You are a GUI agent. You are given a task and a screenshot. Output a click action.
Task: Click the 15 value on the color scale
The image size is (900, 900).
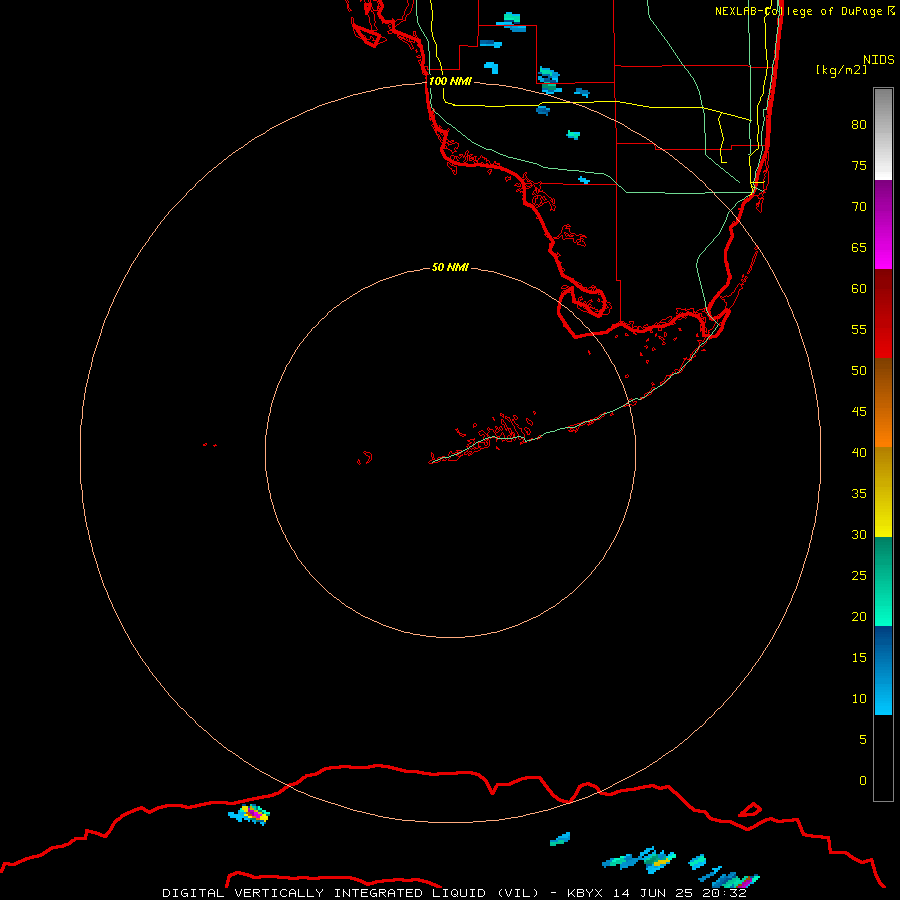coord(859,658)
